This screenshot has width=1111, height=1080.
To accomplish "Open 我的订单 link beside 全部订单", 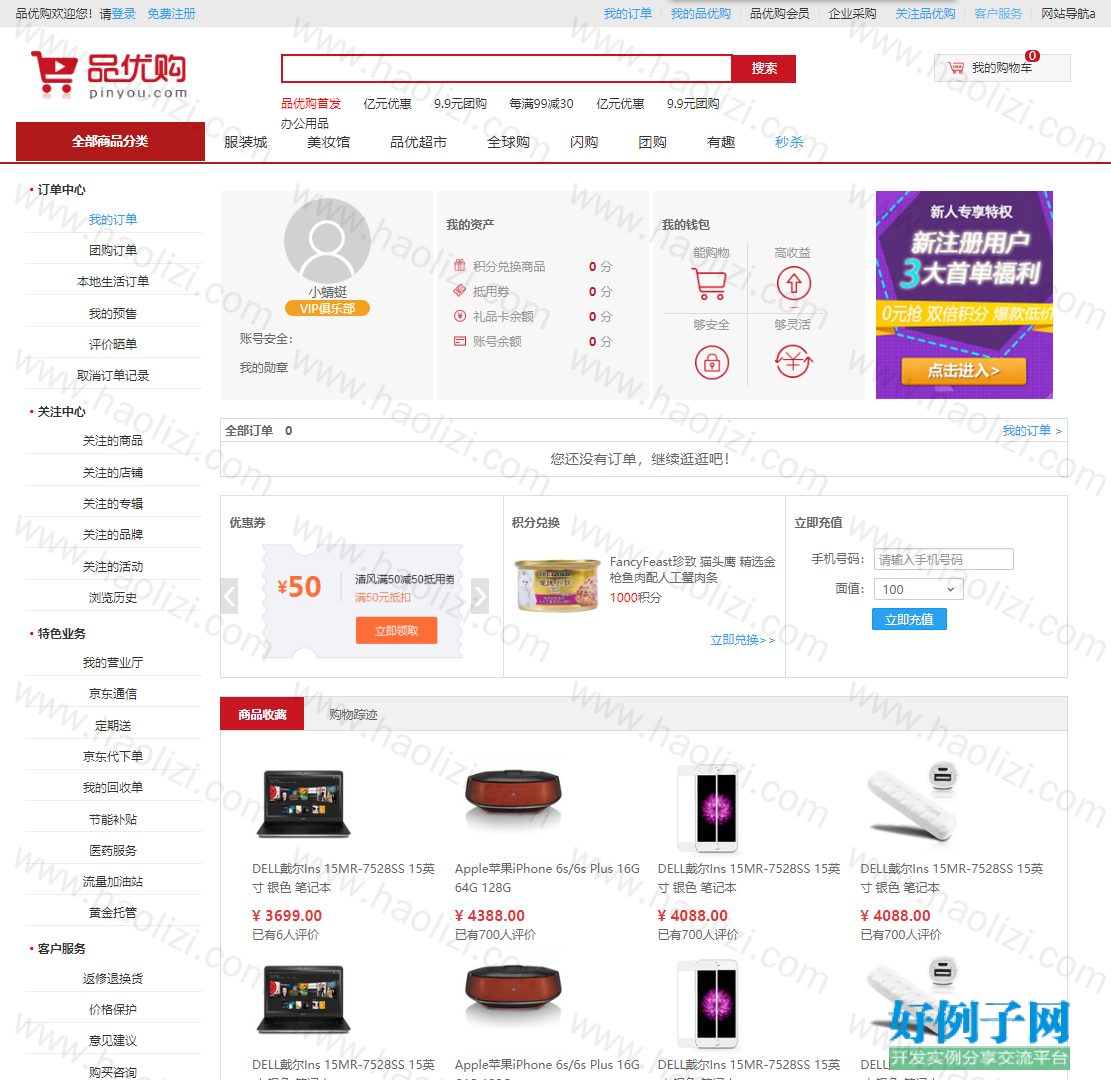I will 1032,430.
